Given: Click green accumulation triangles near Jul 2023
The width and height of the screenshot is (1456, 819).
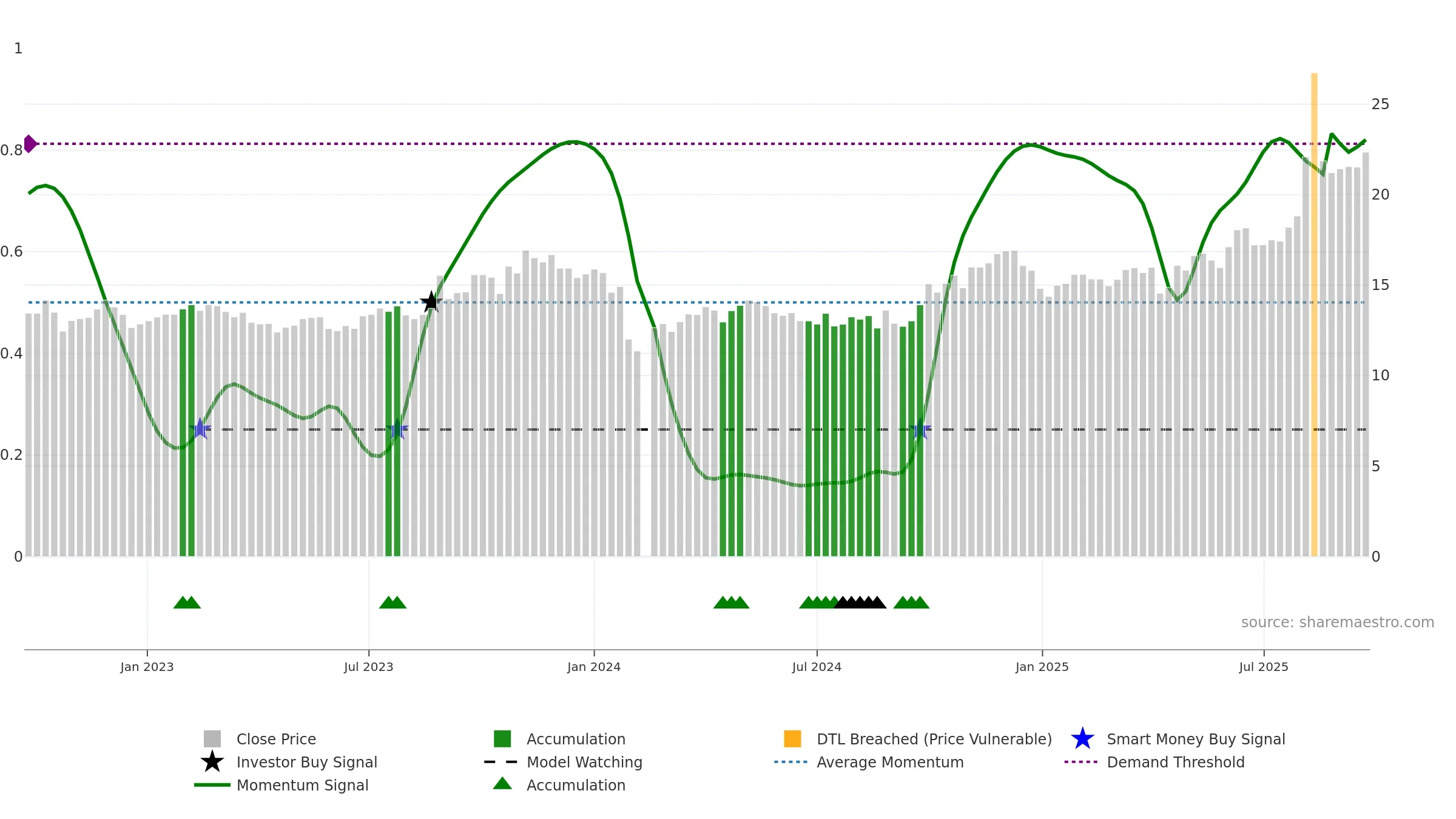Looking at the screenshot, I should 393,602.
